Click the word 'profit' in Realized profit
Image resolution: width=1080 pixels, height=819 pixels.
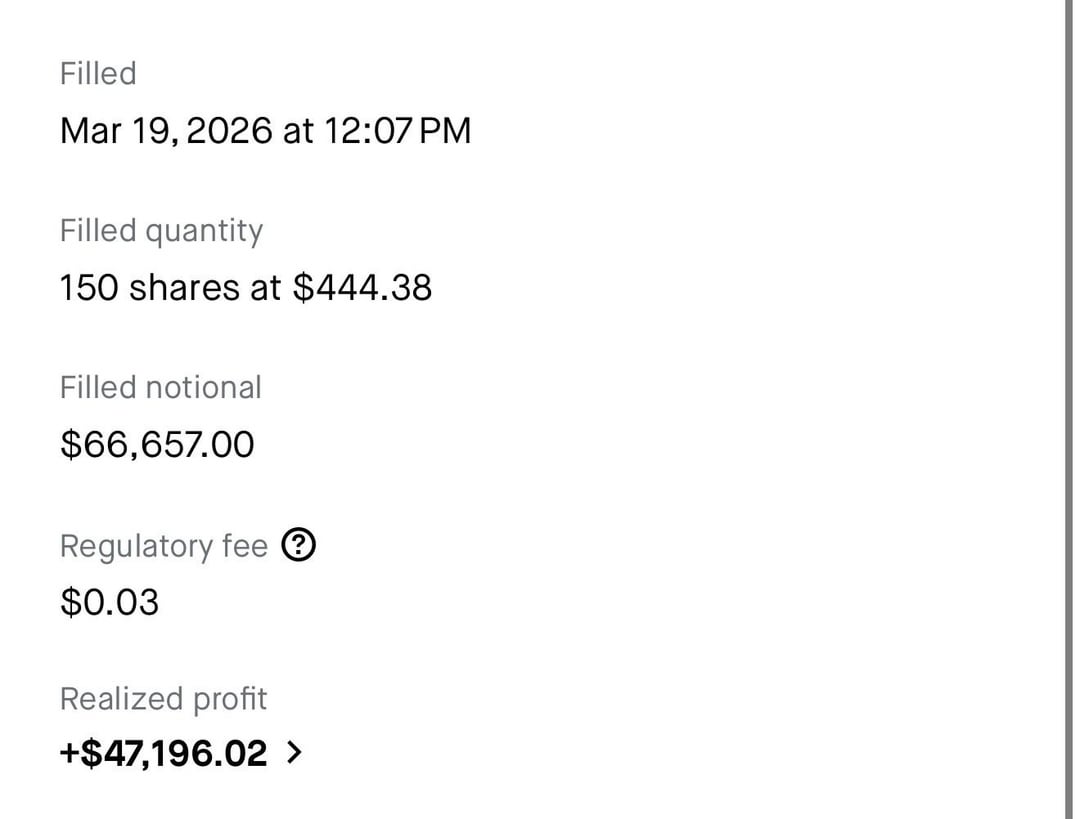click(x=229, y=698)
